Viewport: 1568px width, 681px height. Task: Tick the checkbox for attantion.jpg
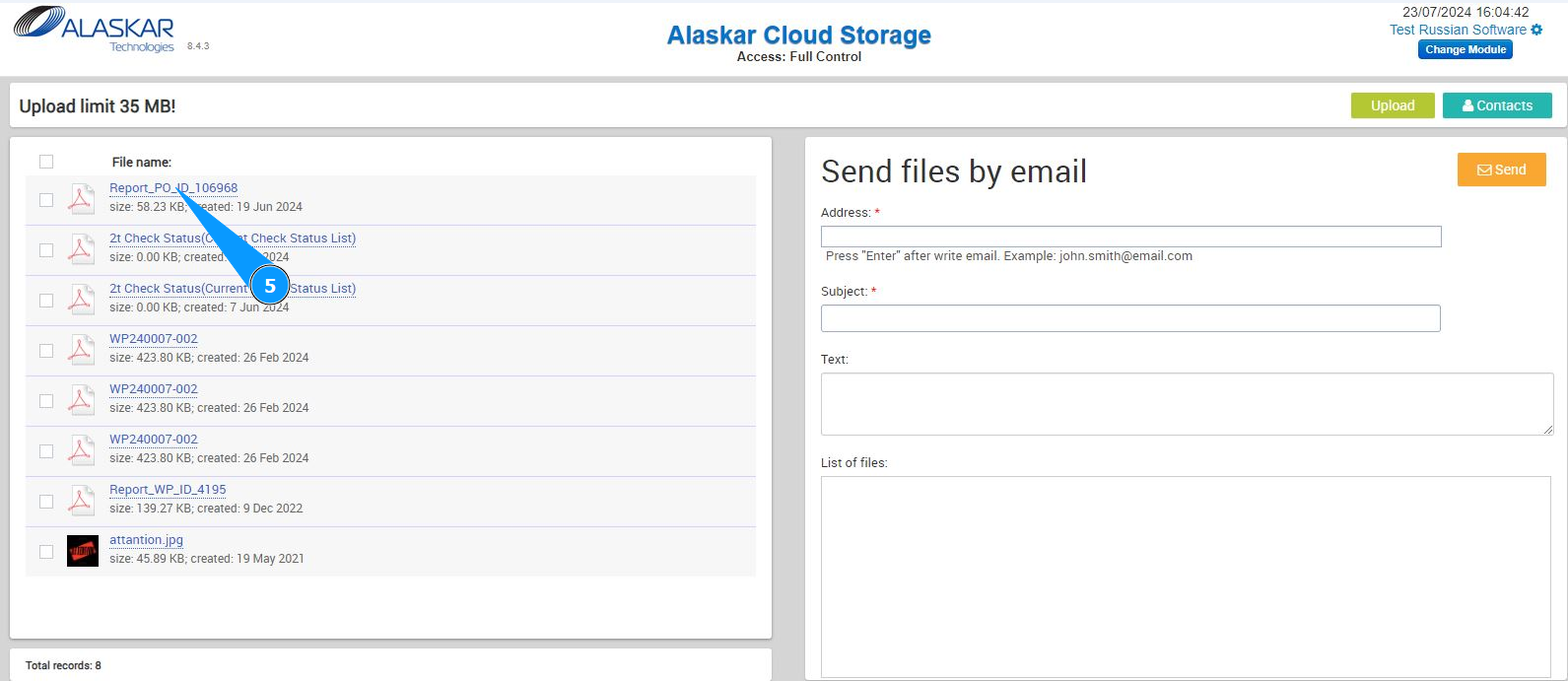[x=46, y=552]
